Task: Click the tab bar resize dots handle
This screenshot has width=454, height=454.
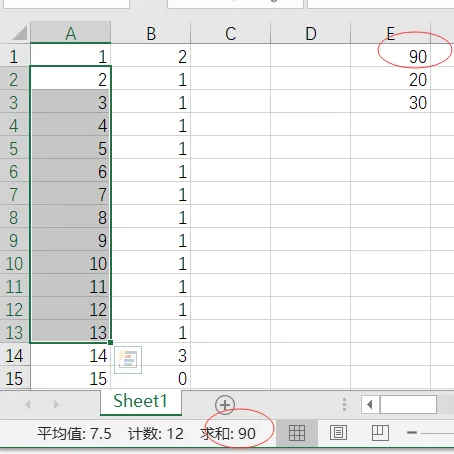Action: point(344,404)
